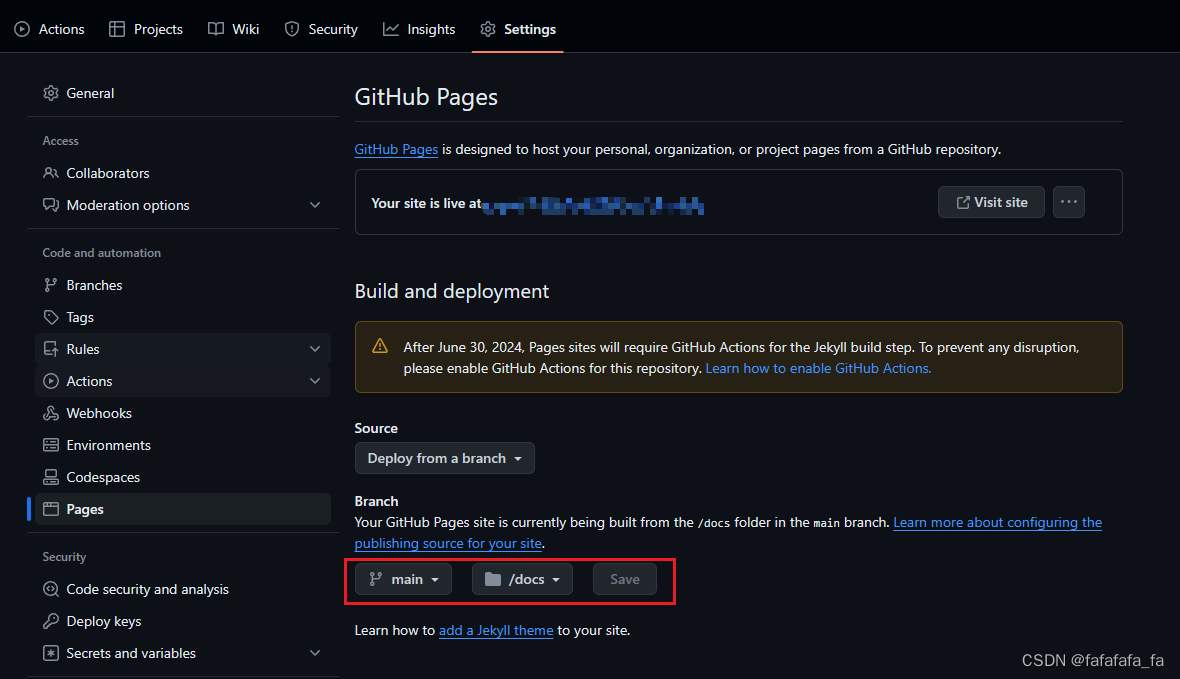Expand Moderation options chevron
The height and width of the screenshot is (679, 1180).
[x=315, y=205]
